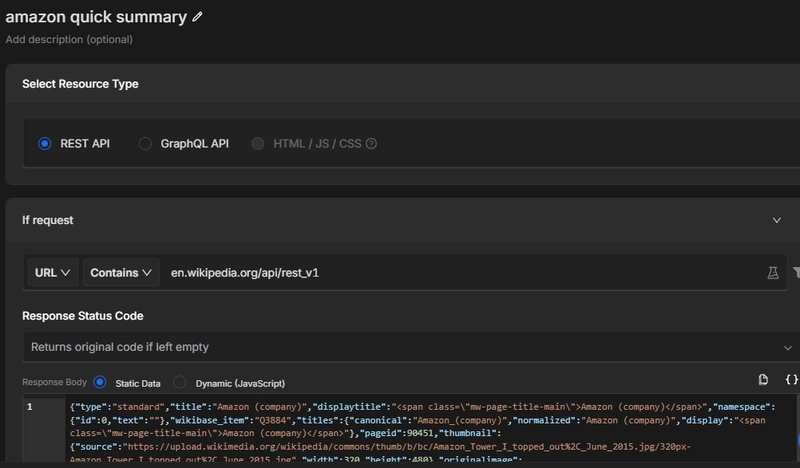This screenshot has height=468, width=800.
Task: Select REST API resource type
Action: (x=45, y=144)
